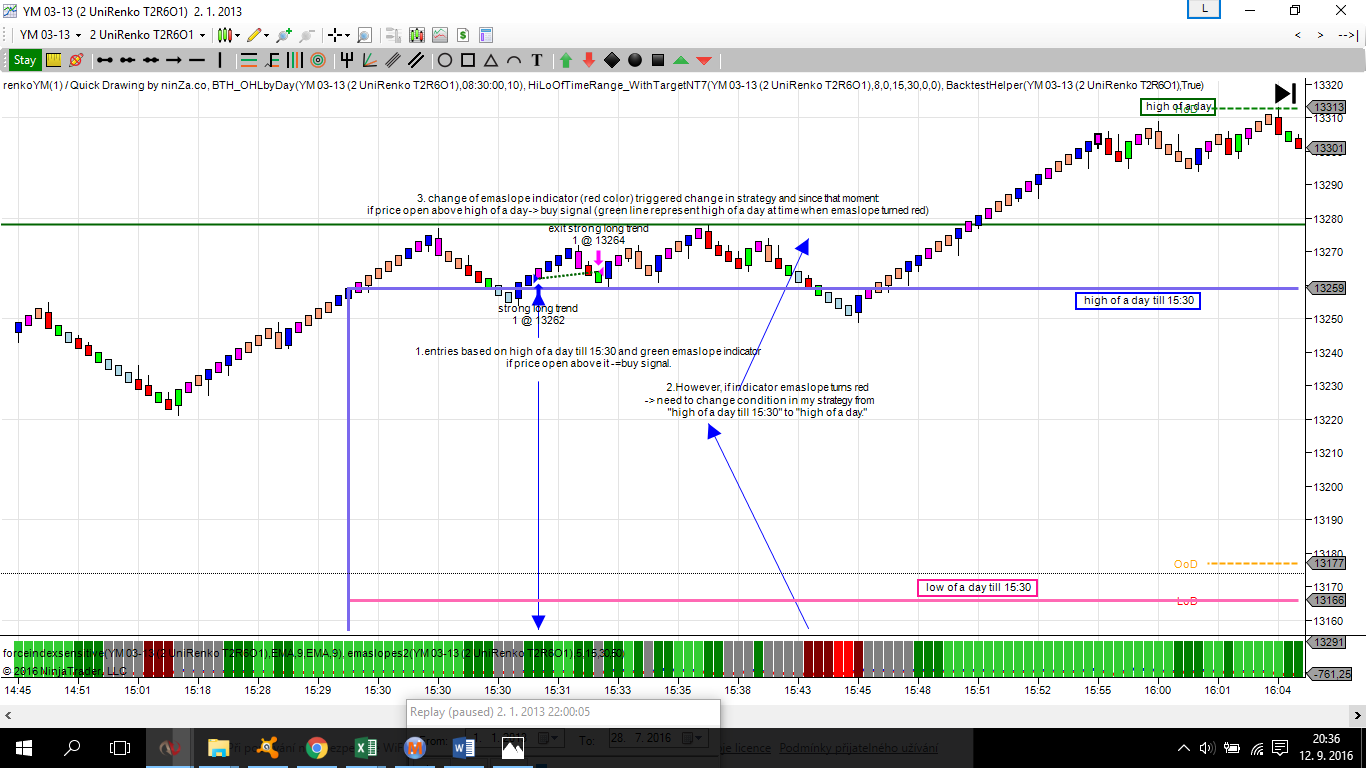Open the Windows Start menu
Viewport: 1366px width, 768px height.
(22, 747)
